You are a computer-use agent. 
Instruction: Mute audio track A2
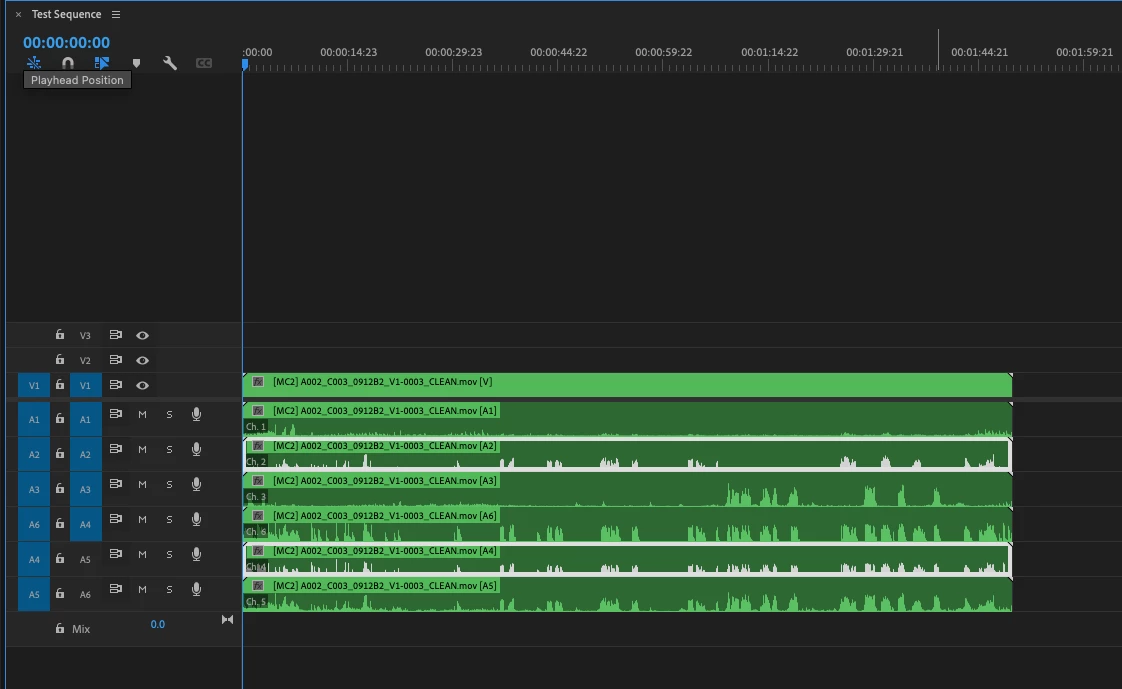(142, 449)
